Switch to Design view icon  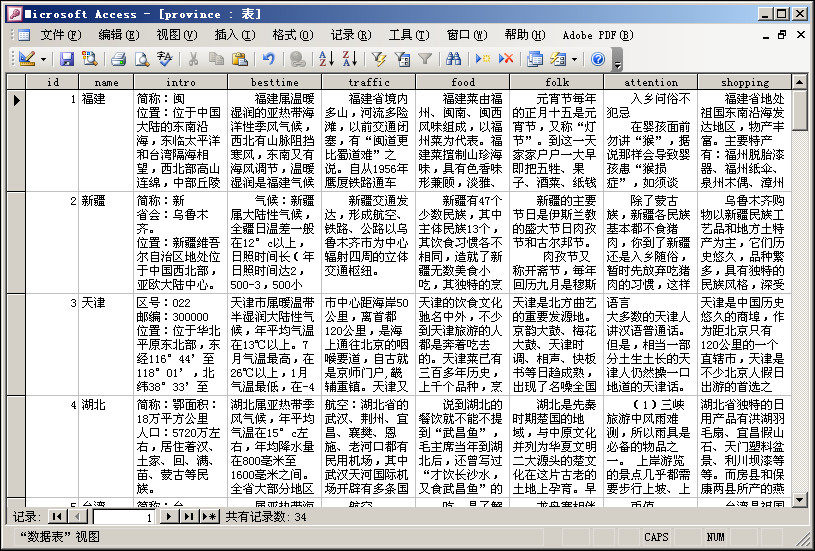click(x=27, y=59)
